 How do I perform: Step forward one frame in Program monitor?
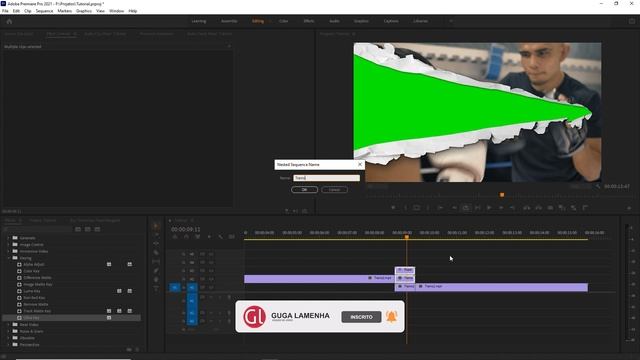[x=501, y=208]
